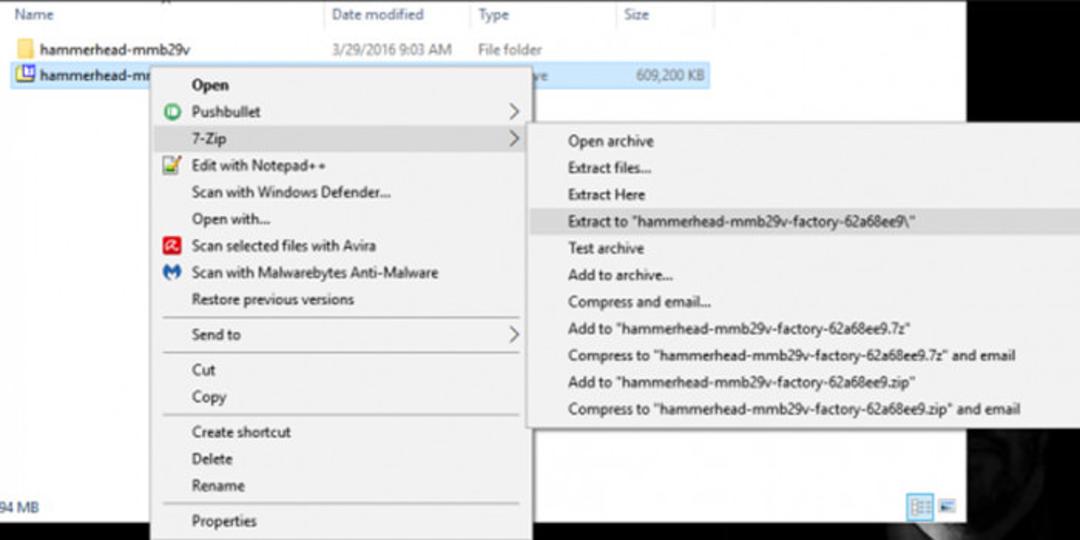Click the red Avira icon
The image size is (1080, 540).
(x=172, y=245)
